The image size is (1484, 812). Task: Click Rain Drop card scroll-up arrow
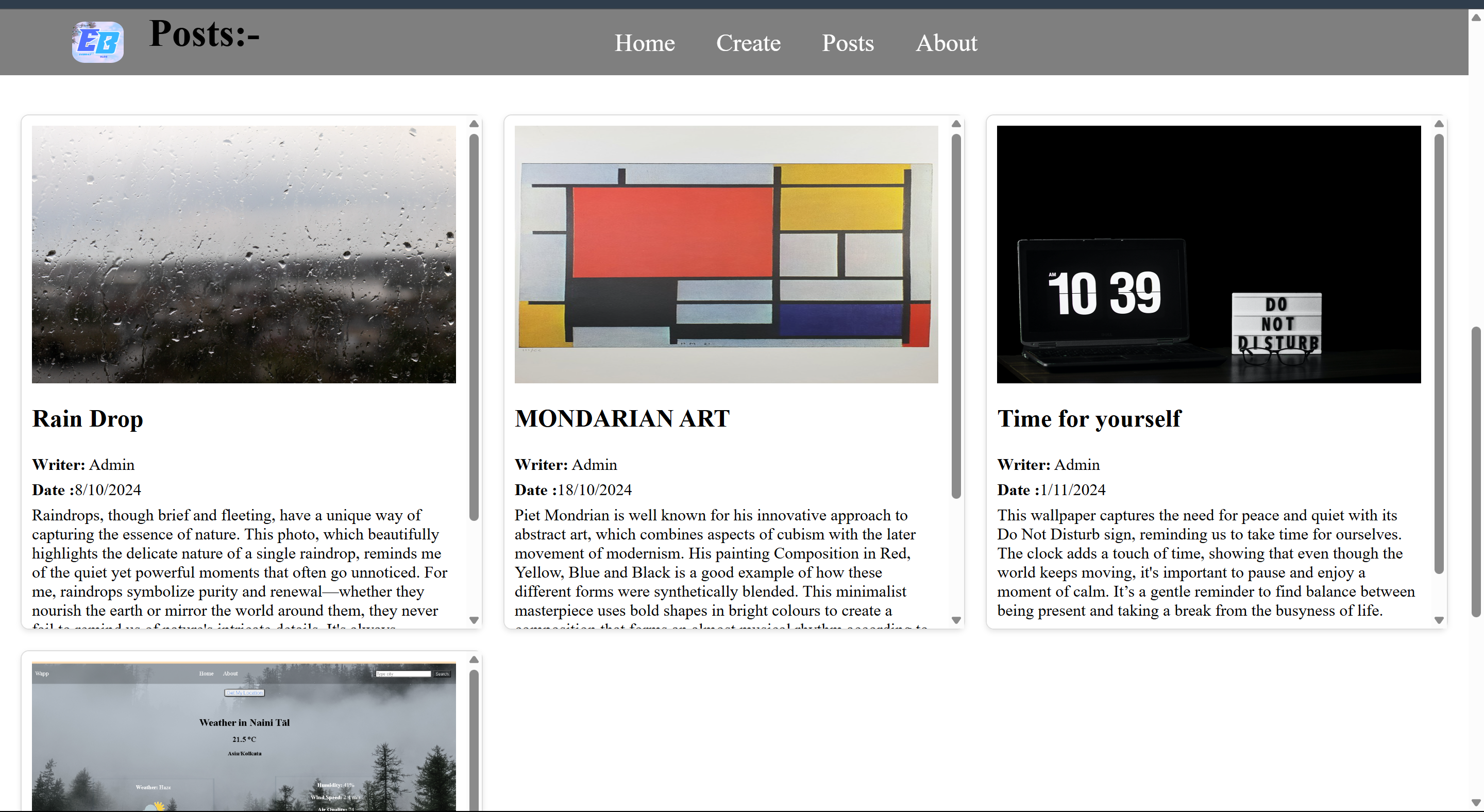(474, 124)
